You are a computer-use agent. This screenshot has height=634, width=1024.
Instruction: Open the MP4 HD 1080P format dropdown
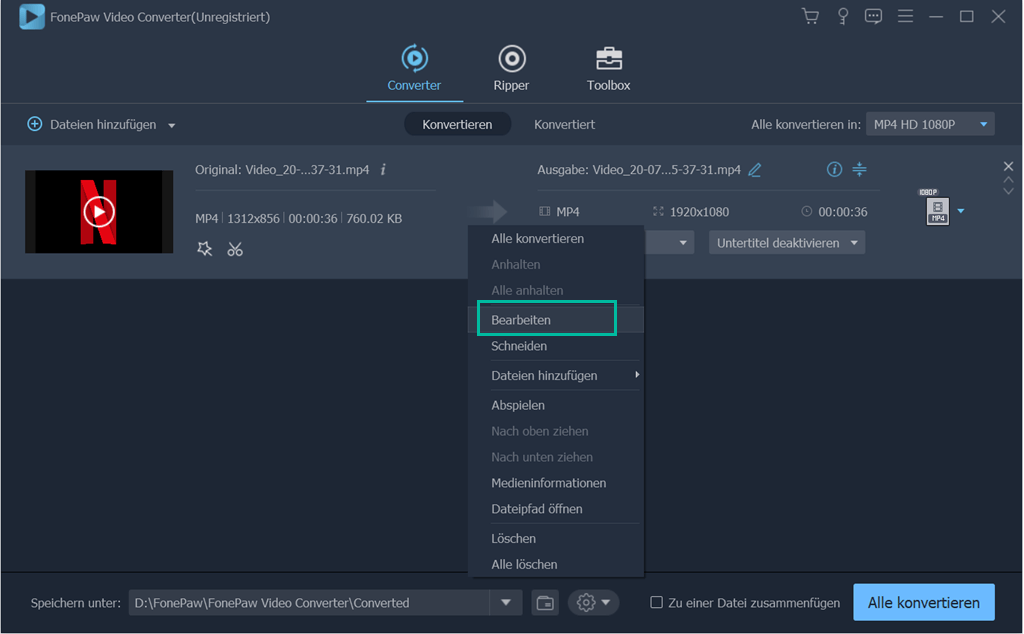pos(930,124)
